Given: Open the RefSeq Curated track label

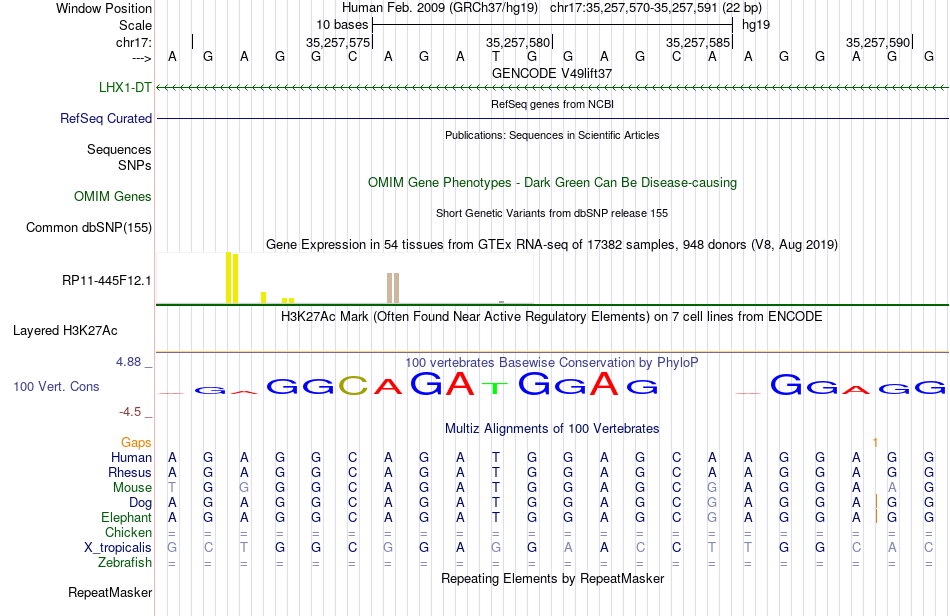Looking at the screenshot, I should pyautogui.click(x=105, y=118).
